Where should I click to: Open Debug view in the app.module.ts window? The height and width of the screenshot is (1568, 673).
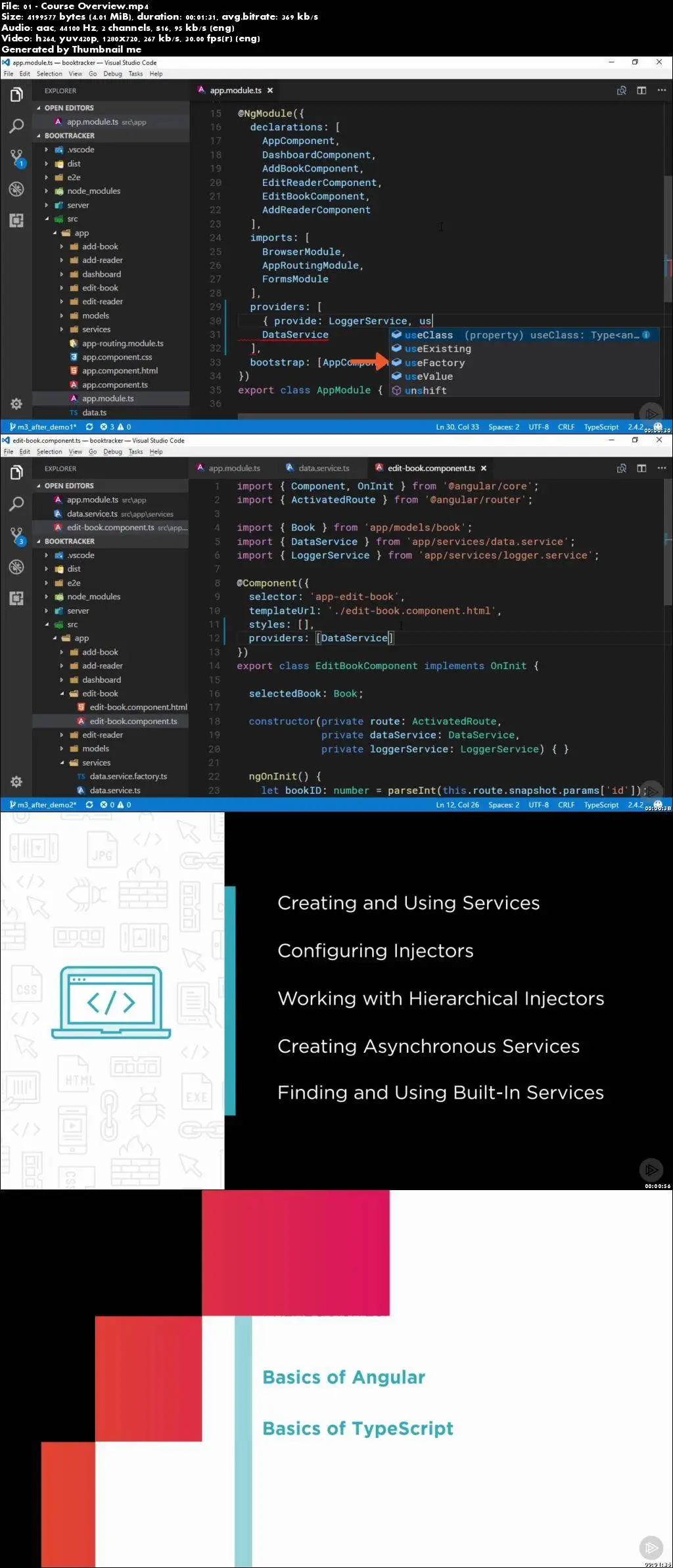[x=16, y=189]
